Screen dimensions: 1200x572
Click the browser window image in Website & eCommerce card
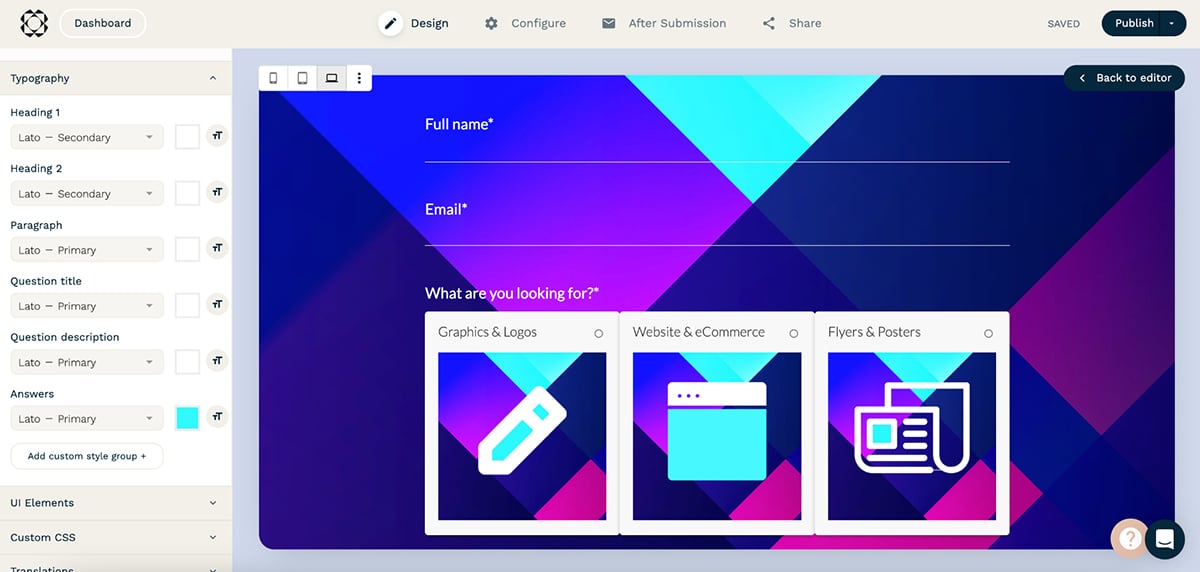tap(717, 436)
